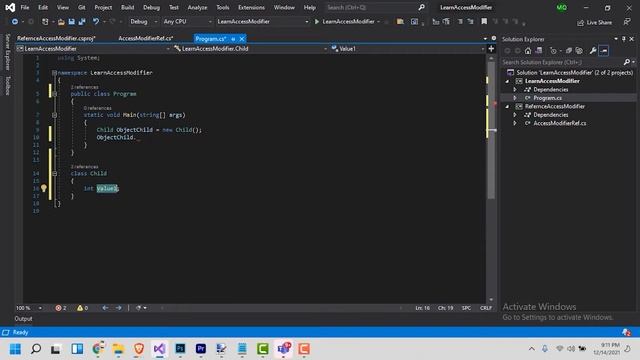Open the Windows Start menu
This screenshot has width=640, height=360.
point(15,349)
